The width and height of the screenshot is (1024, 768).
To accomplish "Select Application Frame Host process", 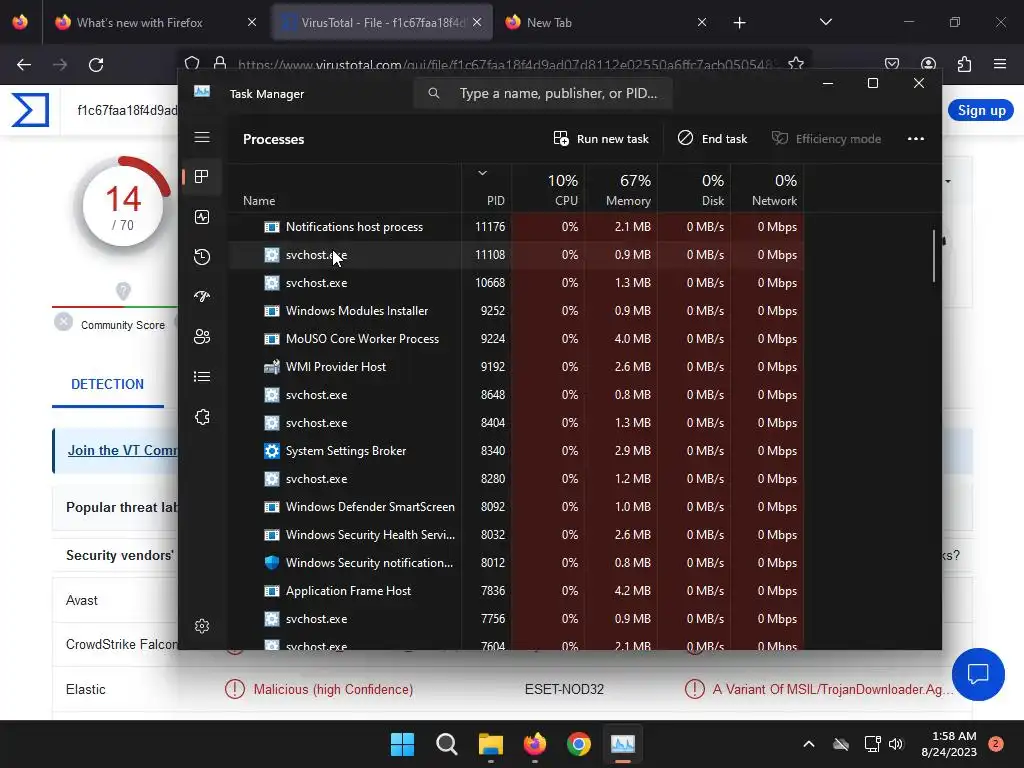I will (516, 591).
